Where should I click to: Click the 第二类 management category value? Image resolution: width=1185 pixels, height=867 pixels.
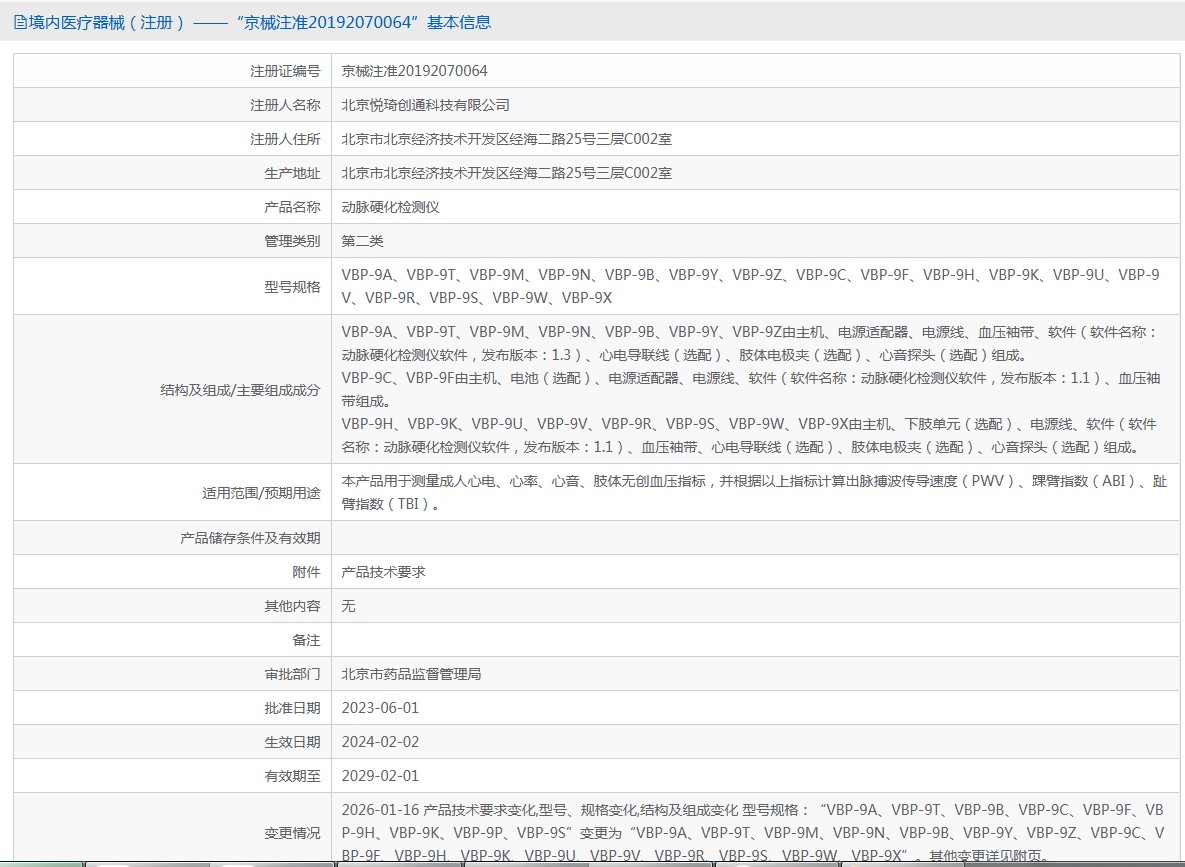[362, 241]
